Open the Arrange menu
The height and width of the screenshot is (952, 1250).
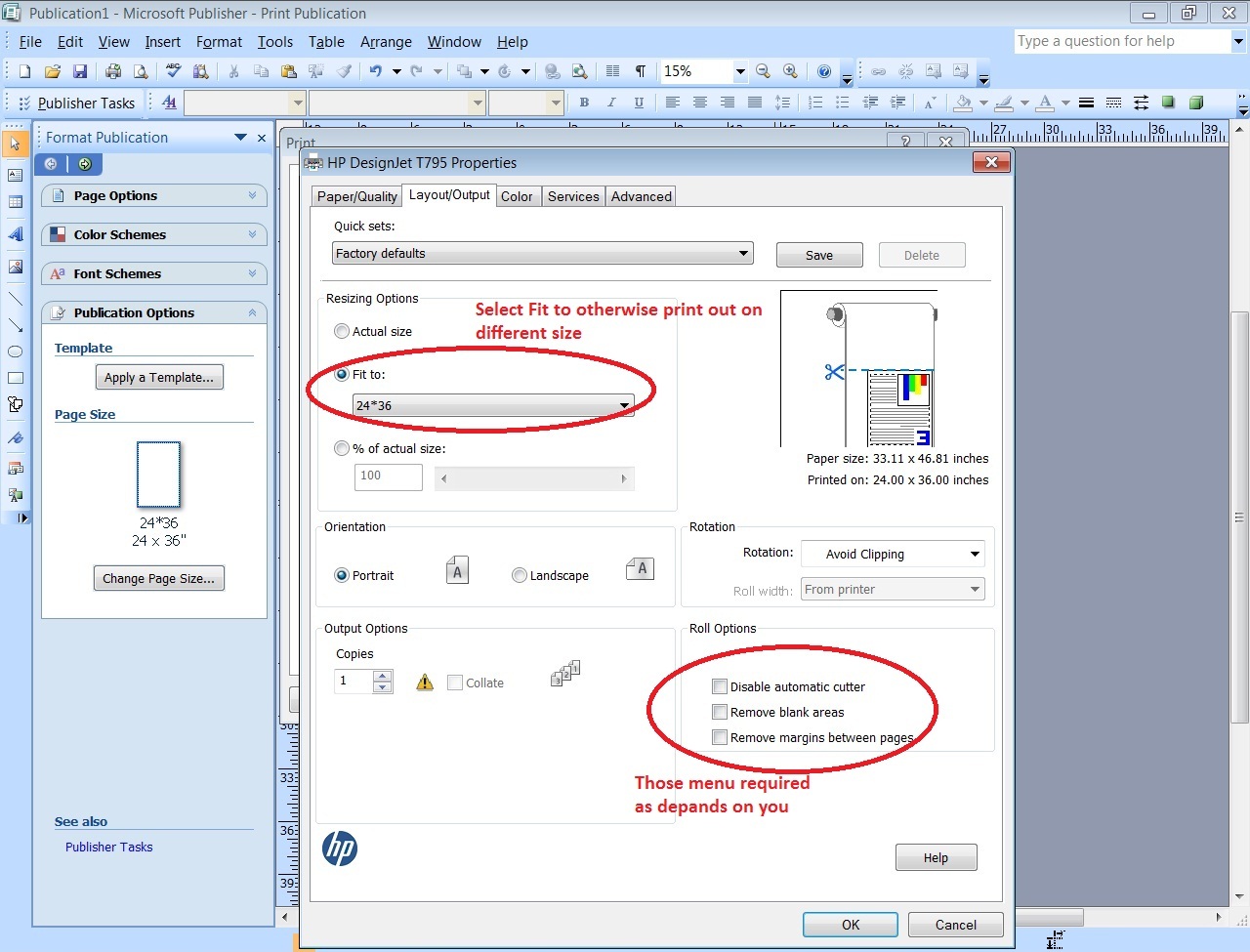pyautogui.click(x=386, y=42)
